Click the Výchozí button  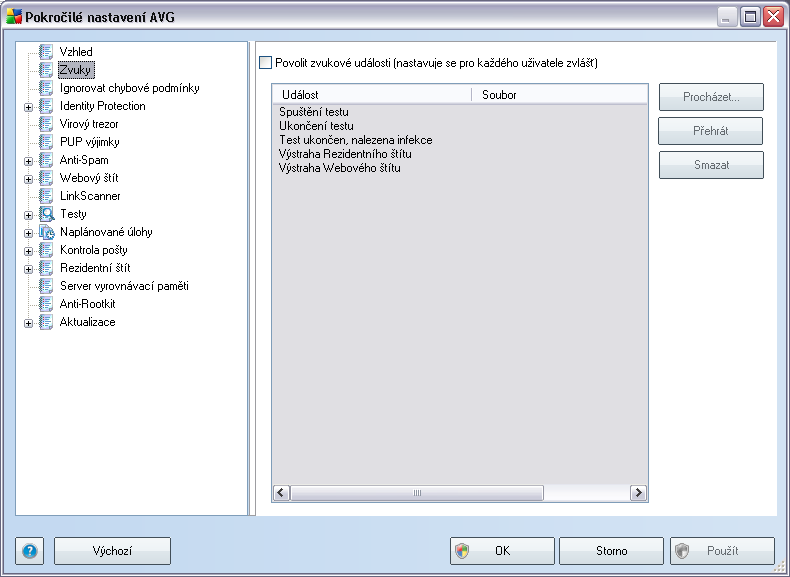click(x=112, y=551)
